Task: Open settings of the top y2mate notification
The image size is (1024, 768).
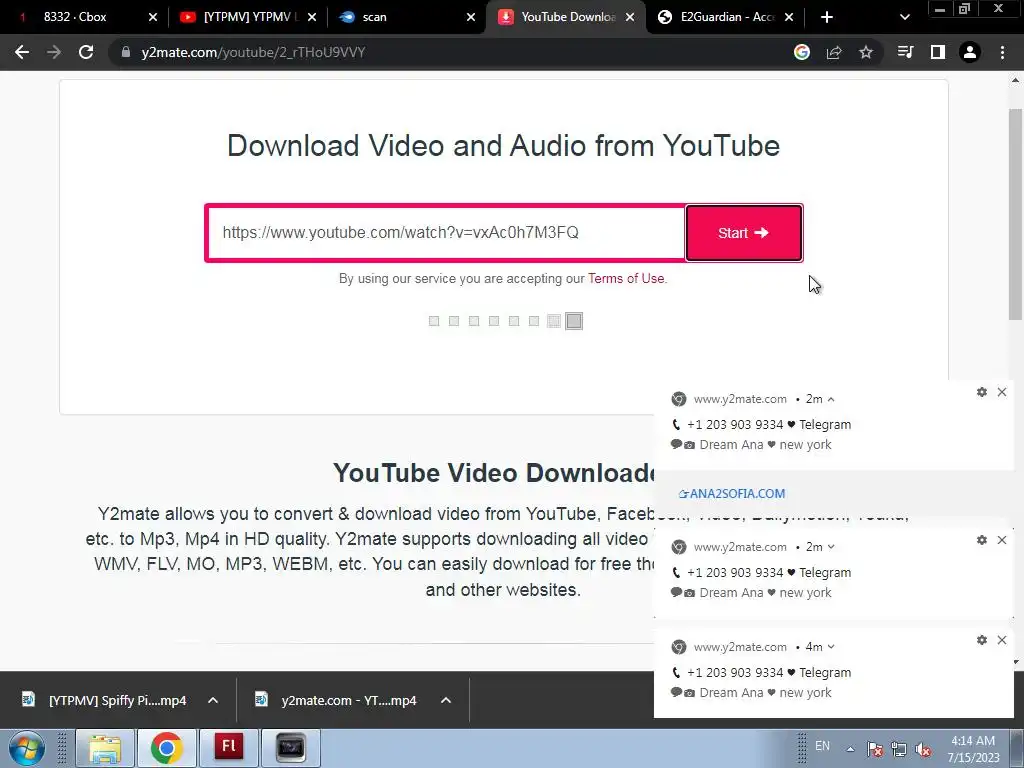Action: (982, 392)
